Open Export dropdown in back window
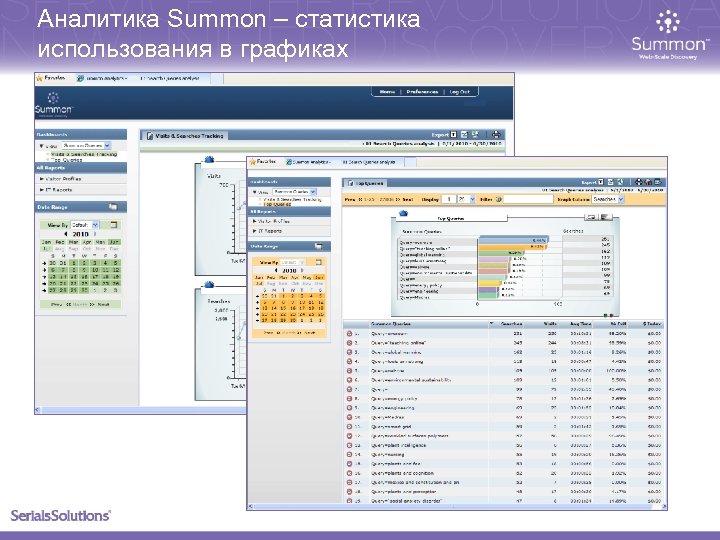The height and width of the screenshot is (540, 720). pos(454,135)
